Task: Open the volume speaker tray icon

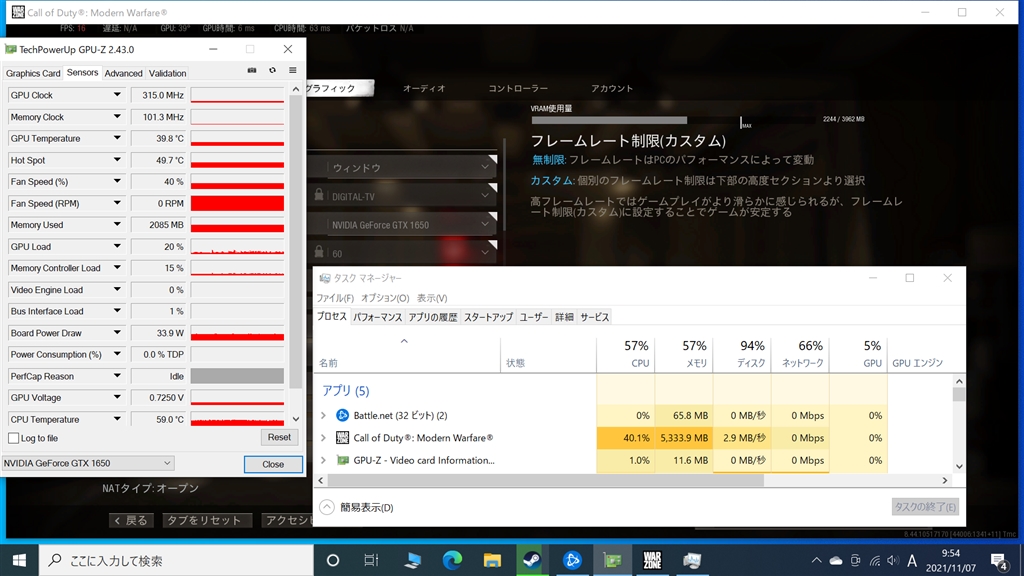Action: coord(893,560)
